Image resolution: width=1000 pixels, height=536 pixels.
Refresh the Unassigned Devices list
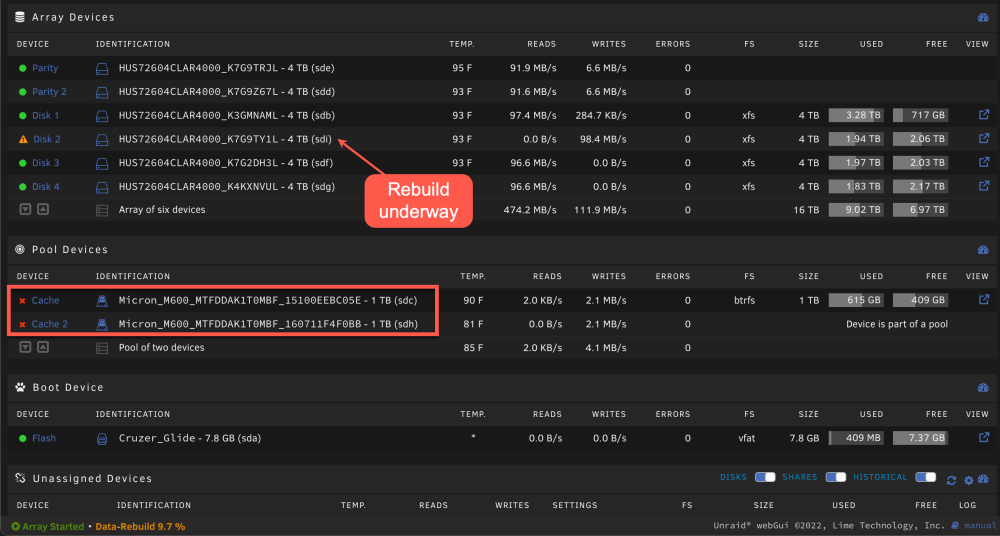(951, 480)
